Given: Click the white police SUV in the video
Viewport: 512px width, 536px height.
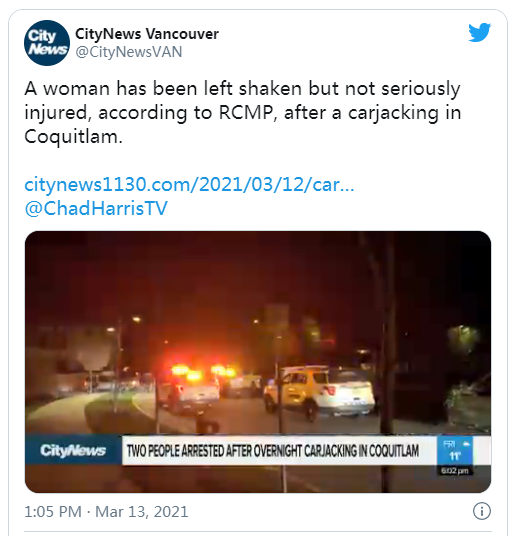Looking at the screenshot, I should click(x=319, y=391).
